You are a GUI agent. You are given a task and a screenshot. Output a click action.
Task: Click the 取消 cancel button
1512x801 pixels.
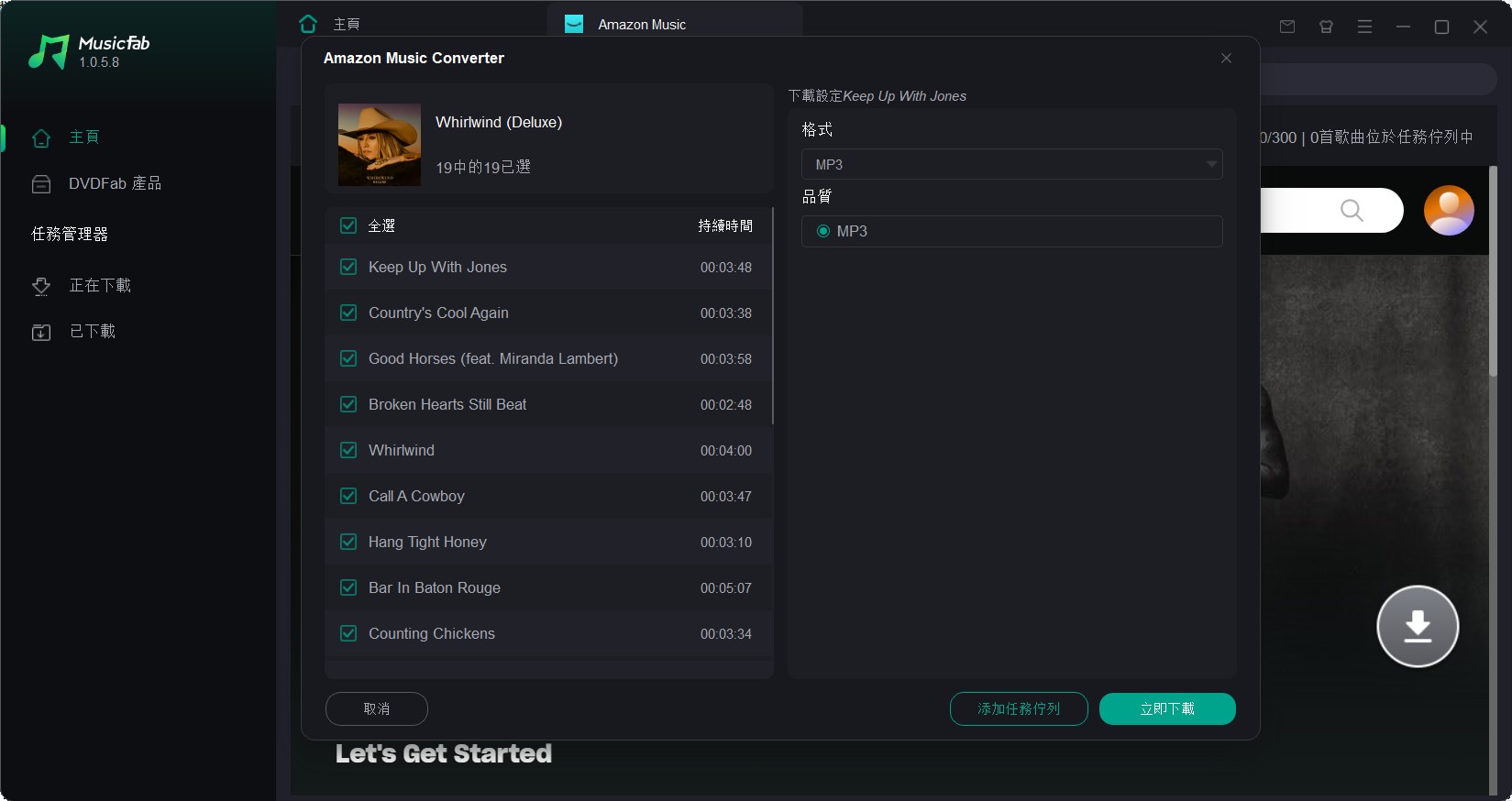pos(377,708)
